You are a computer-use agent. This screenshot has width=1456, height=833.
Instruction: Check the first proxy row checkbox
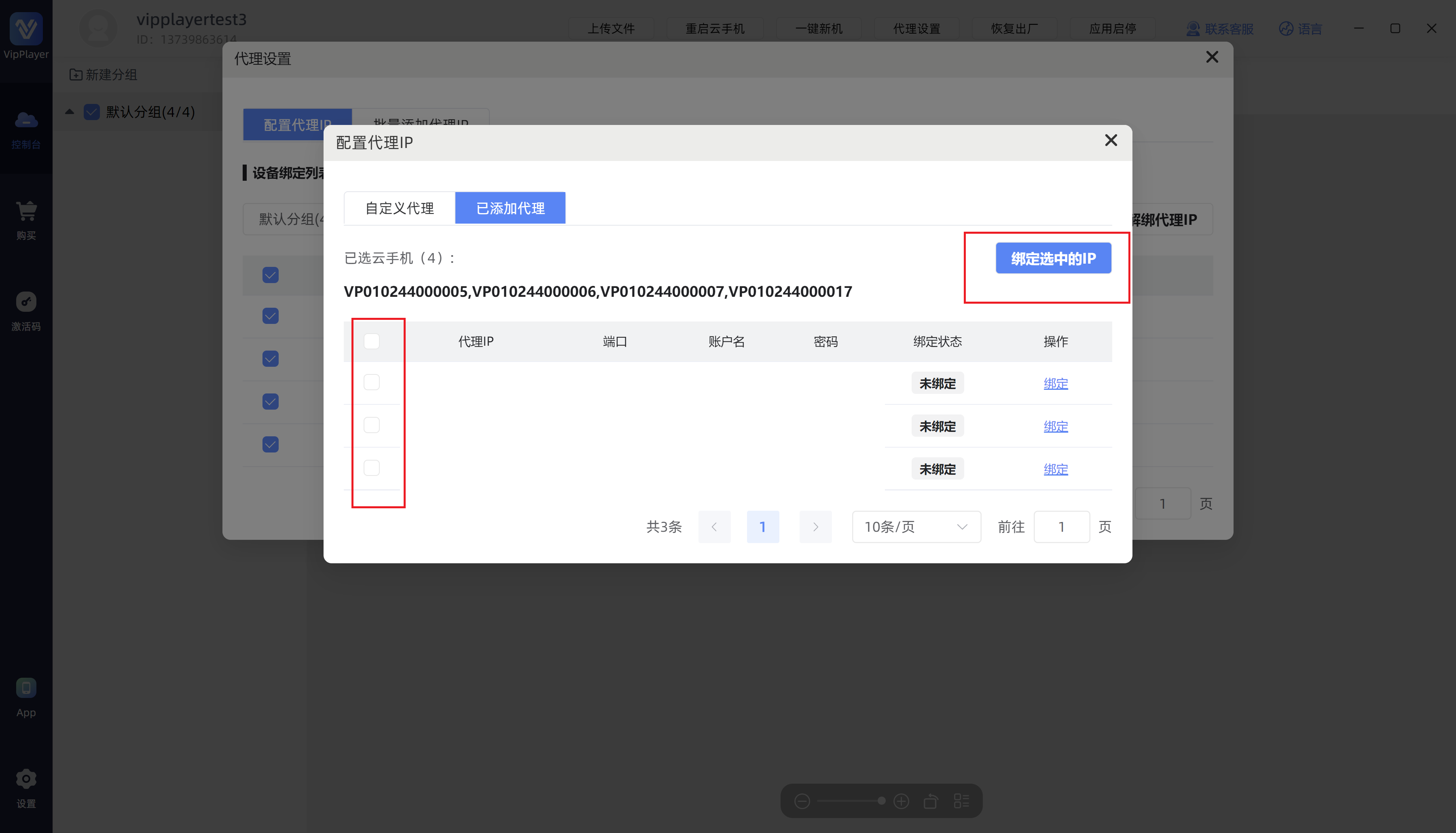click(x=371, y=382)
